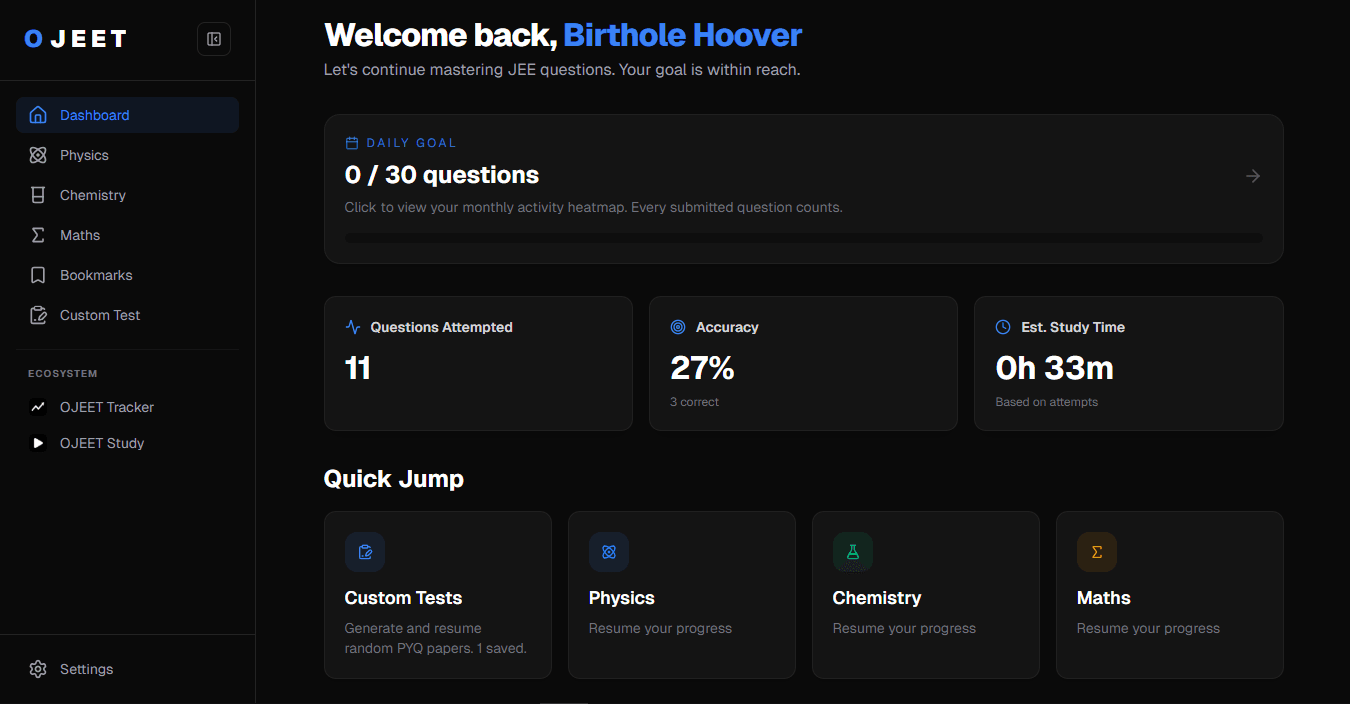The height and width of the screenshot is (704, 1350).
Task: Click the daily goal progress bar
Action: click(803, 238)
